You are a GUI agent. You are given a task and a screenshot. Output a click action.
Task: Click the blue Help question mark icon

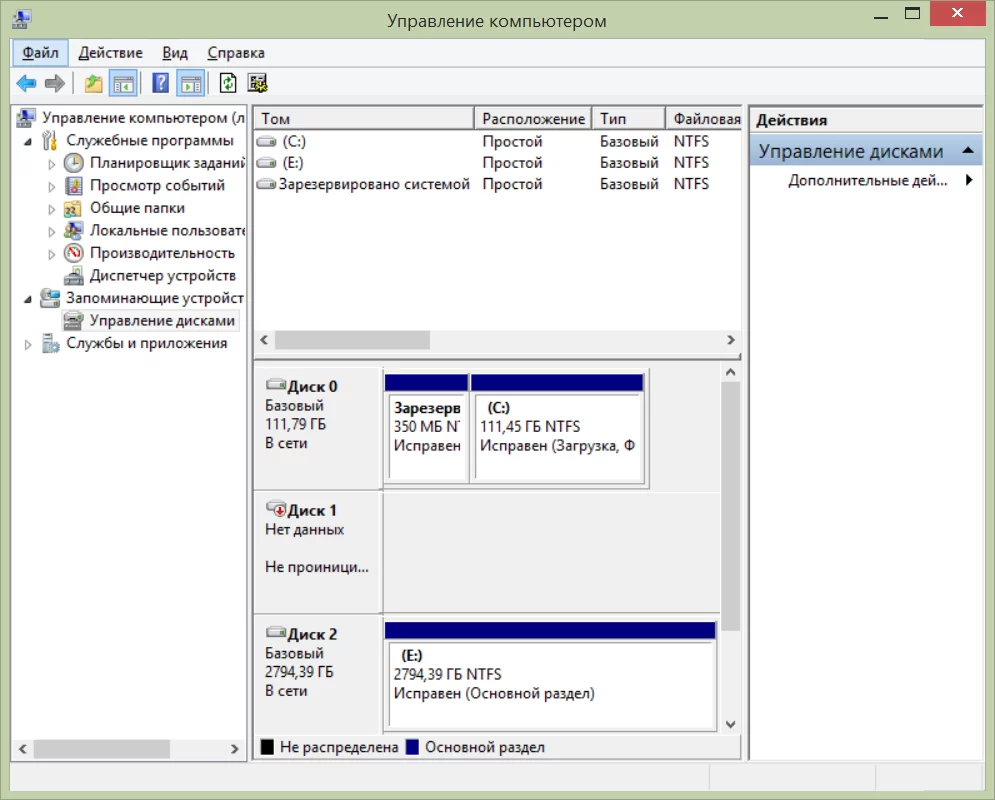pos(160,84)
